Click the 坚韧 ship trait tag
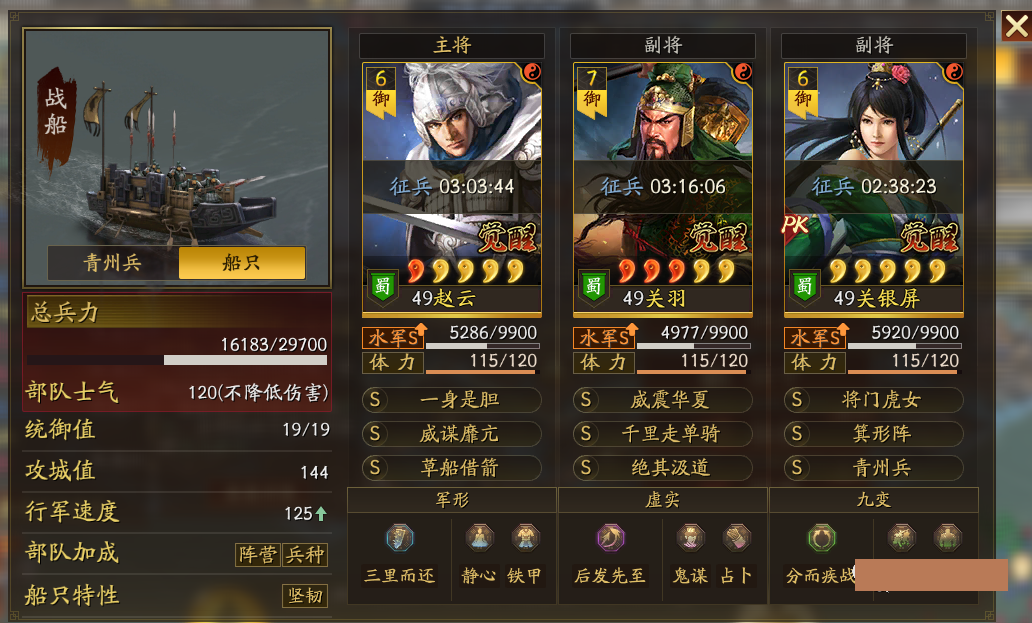Screen dimensions: 1032x623 tap(305, 596)
